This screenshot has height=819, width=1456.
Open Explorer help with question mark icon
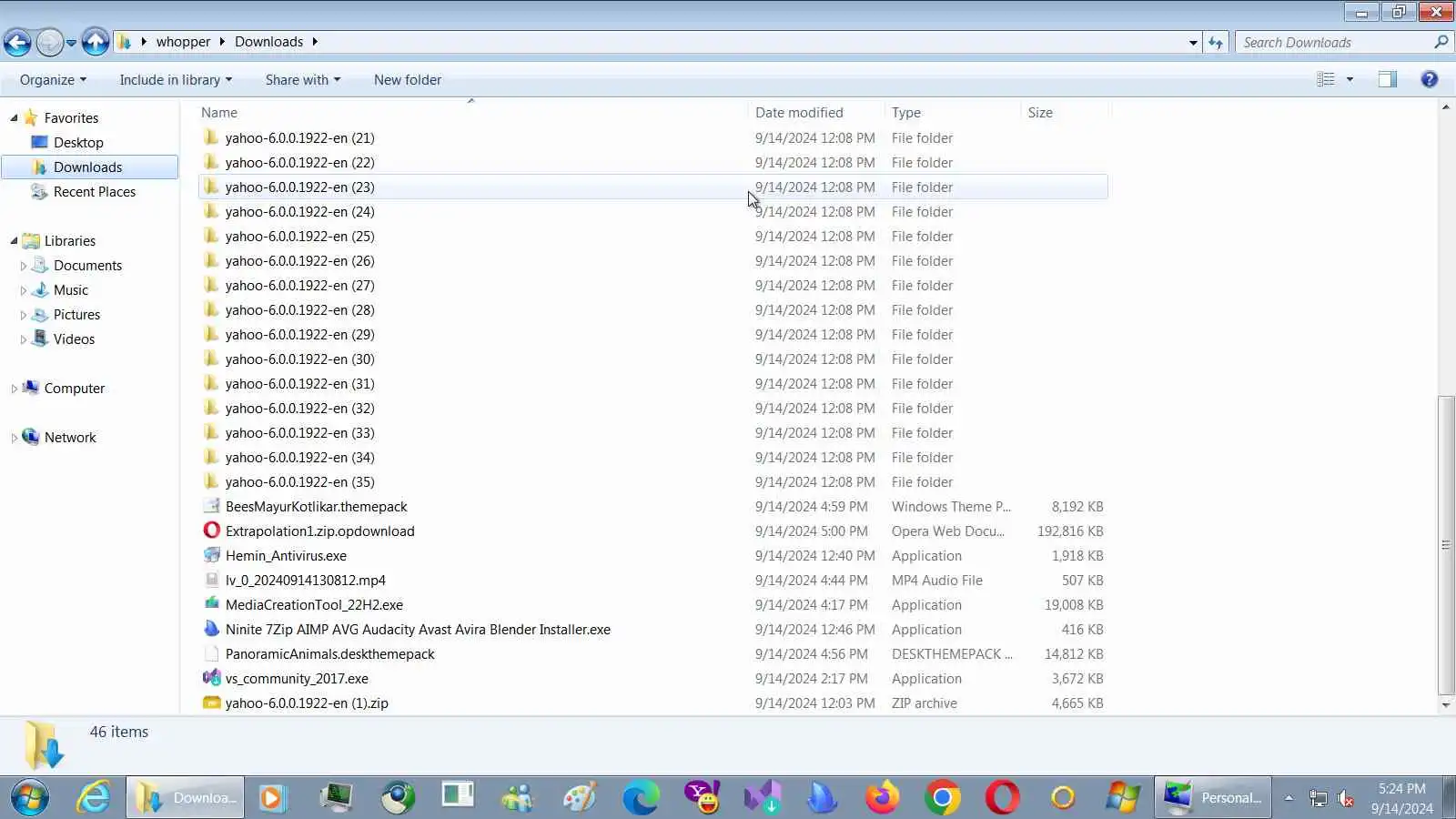coord(1430,79)
